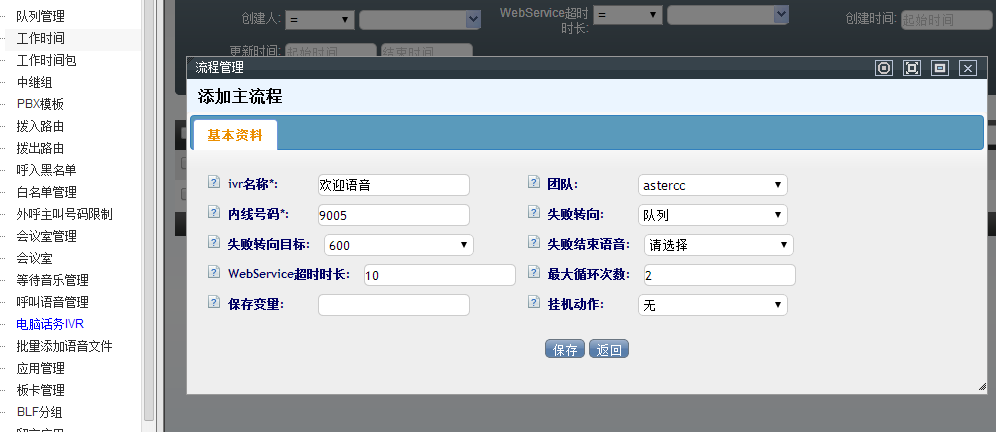The width and height of the screenshot is (996, 432).
Task: Click the circular pin icon in 流程管理 titlebar
Action: click(x=883, y=68)
